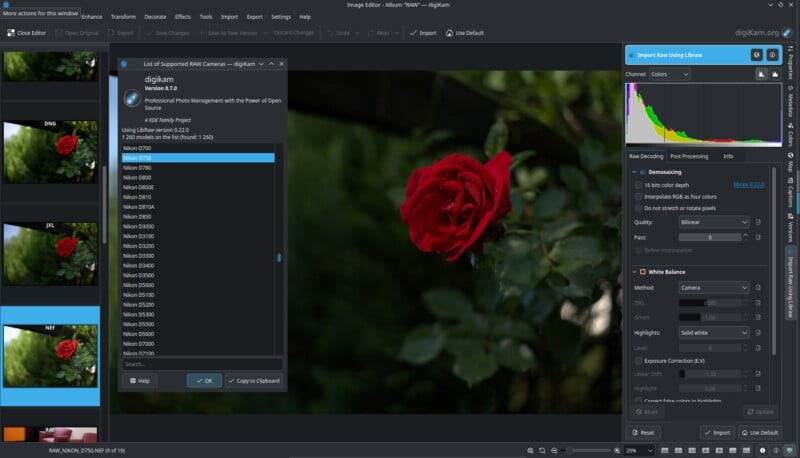Switch histogram to linear scale icon
The height and width of the screenshot is (458, 800).
760,74
